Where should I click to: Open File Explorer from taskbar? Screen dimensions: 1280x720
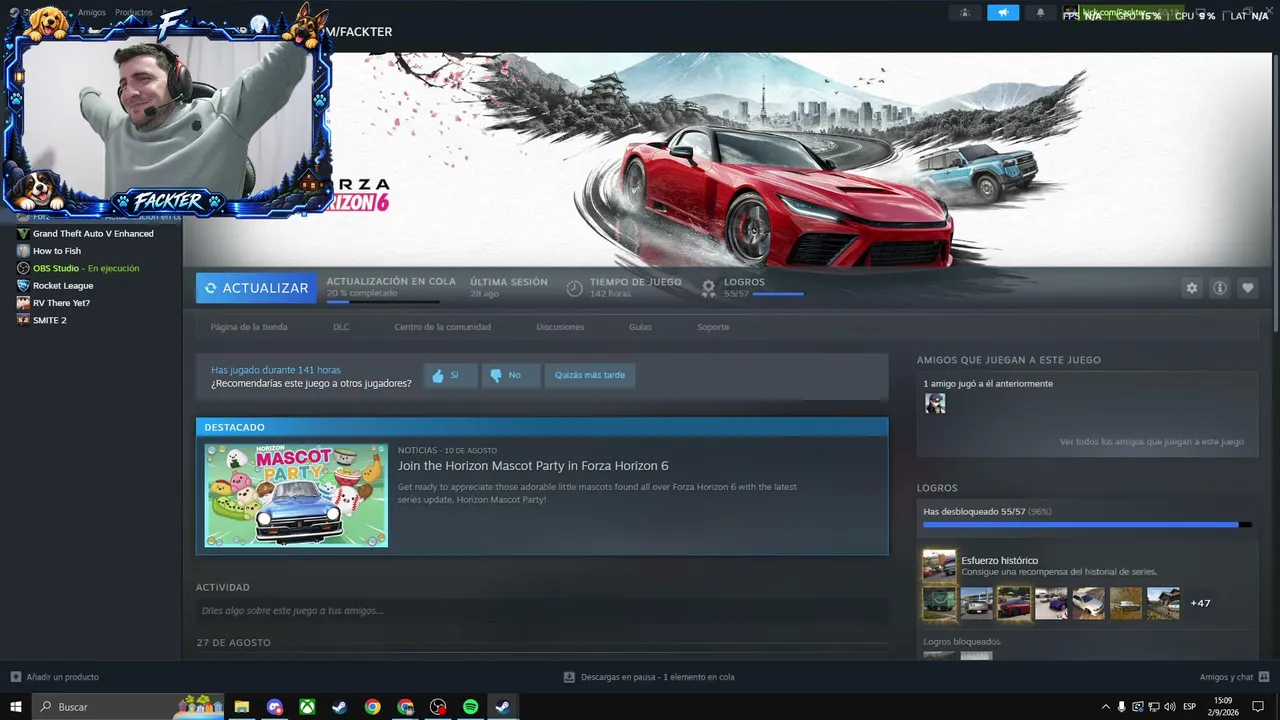242,707
